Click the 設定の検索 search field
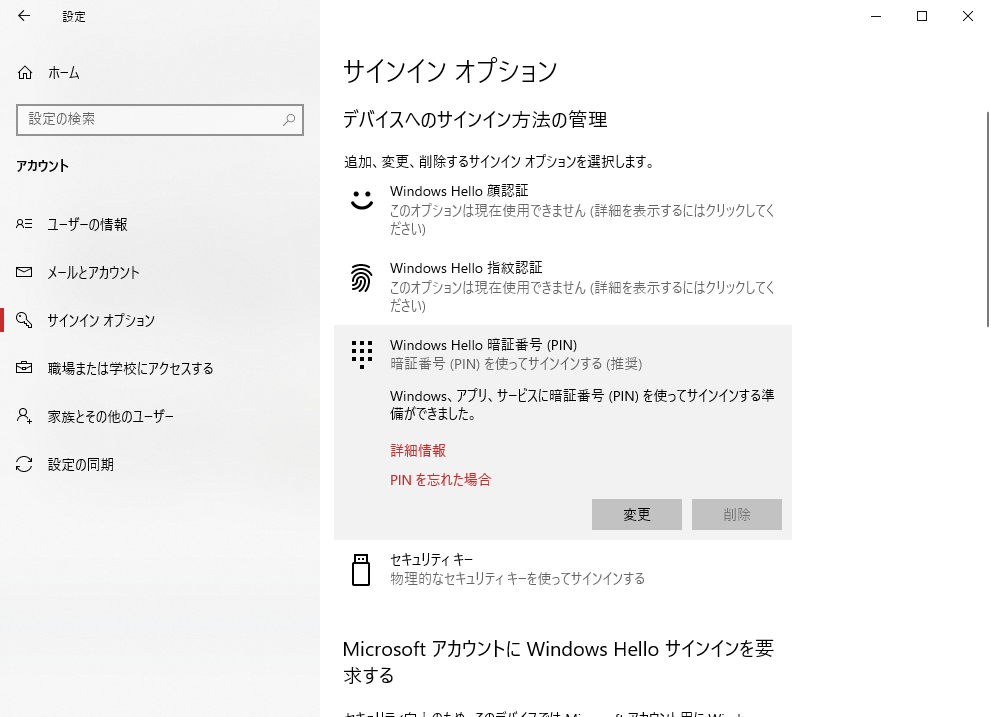991x717 pixels. (160, 120)
